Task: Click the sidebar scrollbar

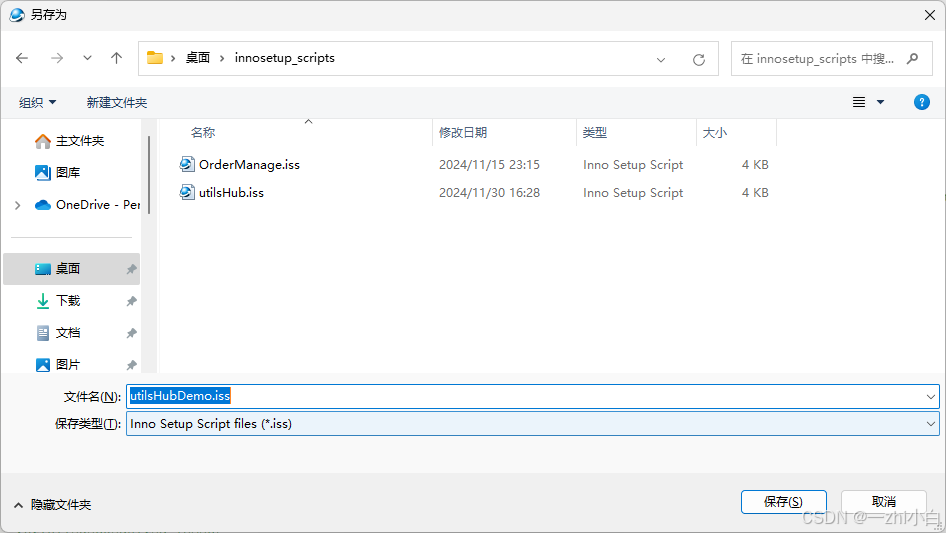Action: tap(148, 175)
